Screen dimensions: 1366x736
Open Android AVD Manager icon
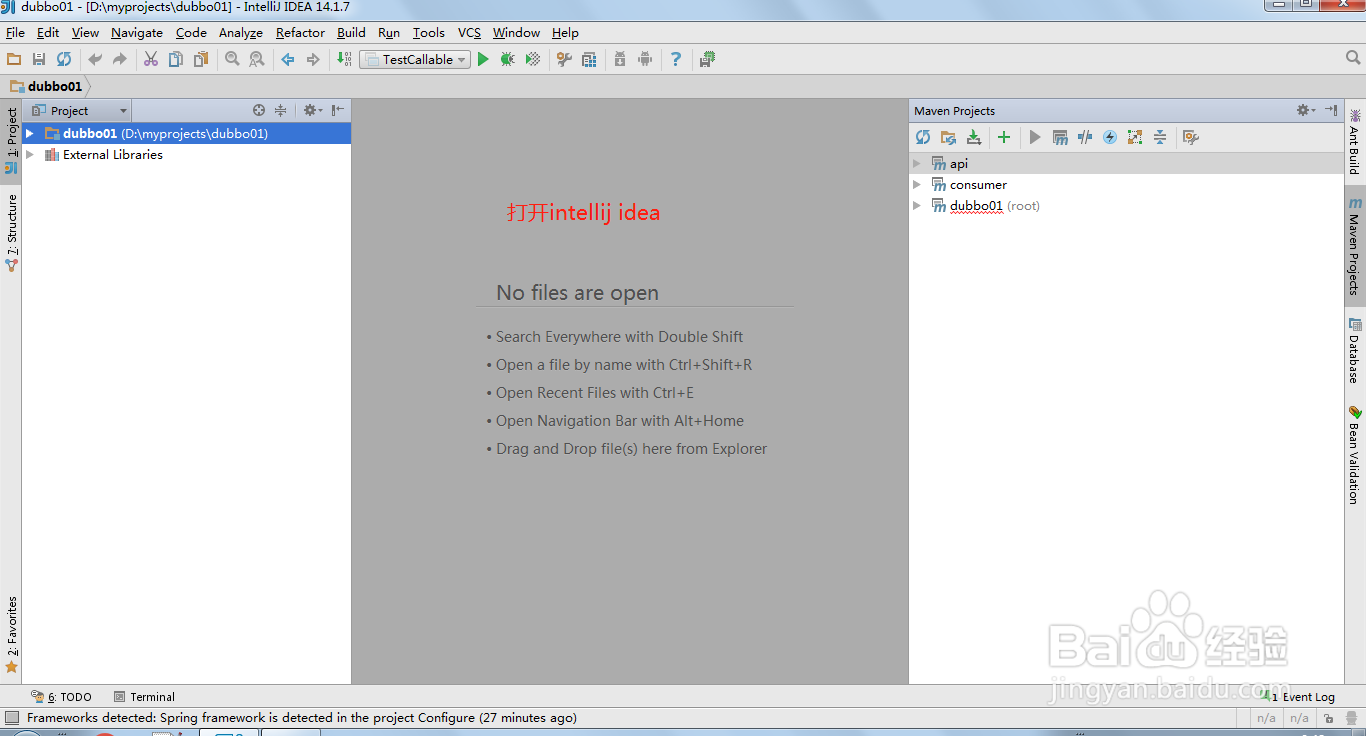pyautogui.click(x=645, y=59)
